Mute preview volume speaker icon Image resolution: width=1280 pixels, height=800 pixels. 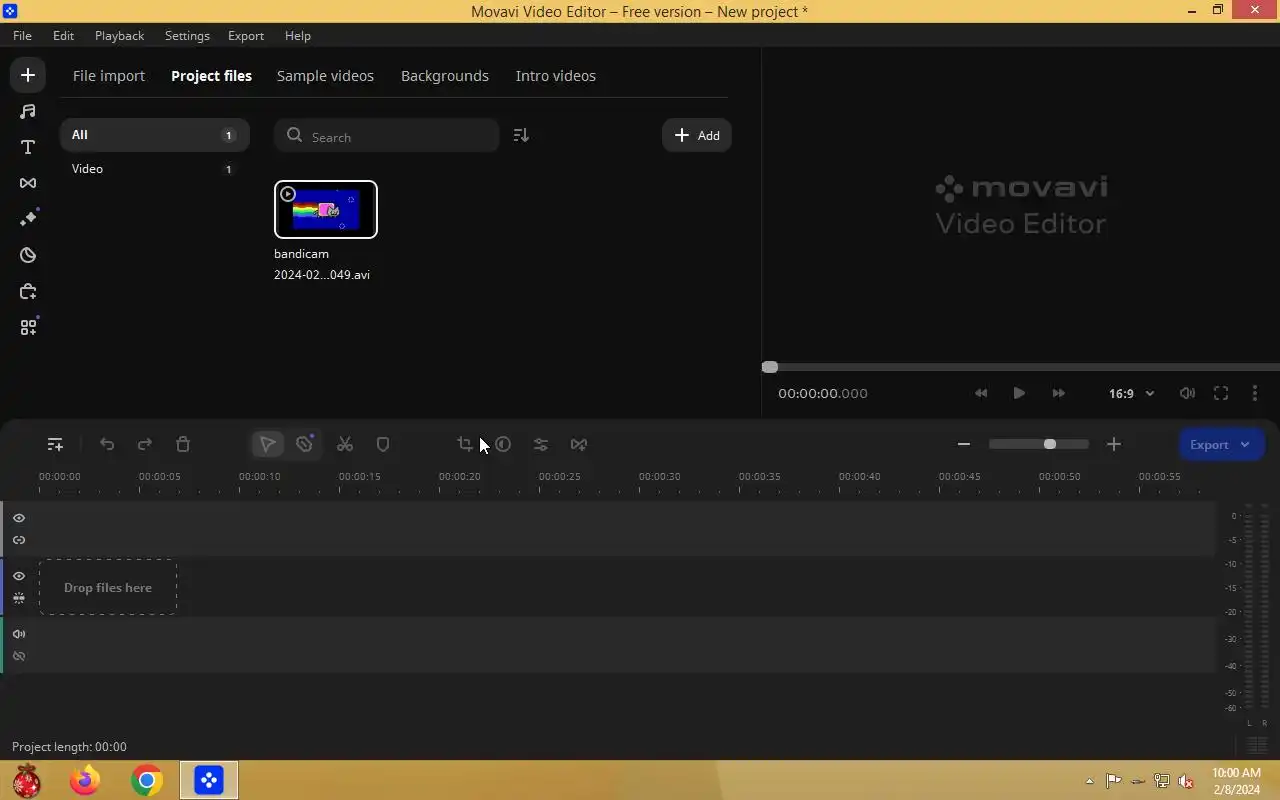1187,393
